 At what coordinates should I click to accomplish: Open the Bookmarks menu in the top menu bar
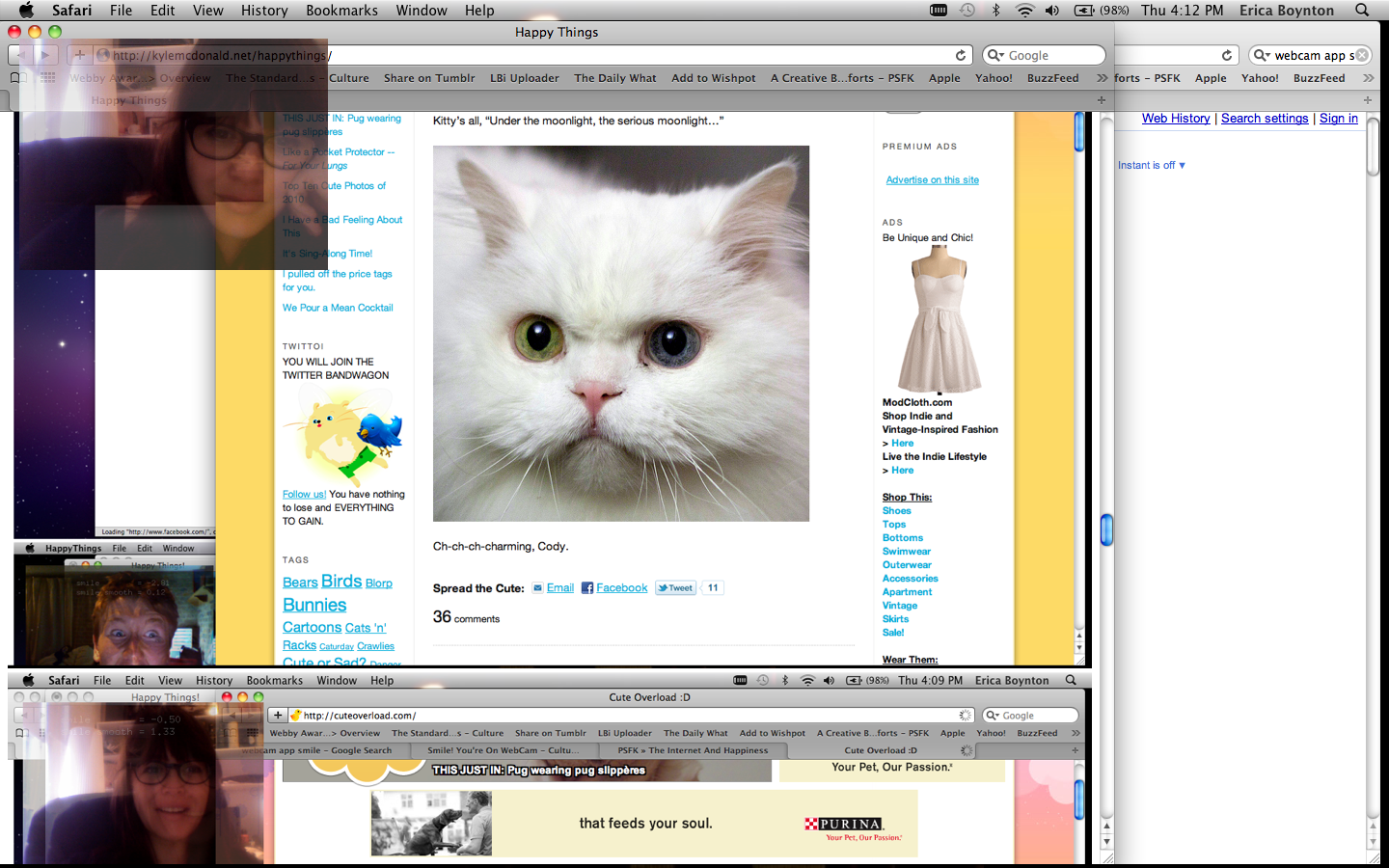coord(341,10)
